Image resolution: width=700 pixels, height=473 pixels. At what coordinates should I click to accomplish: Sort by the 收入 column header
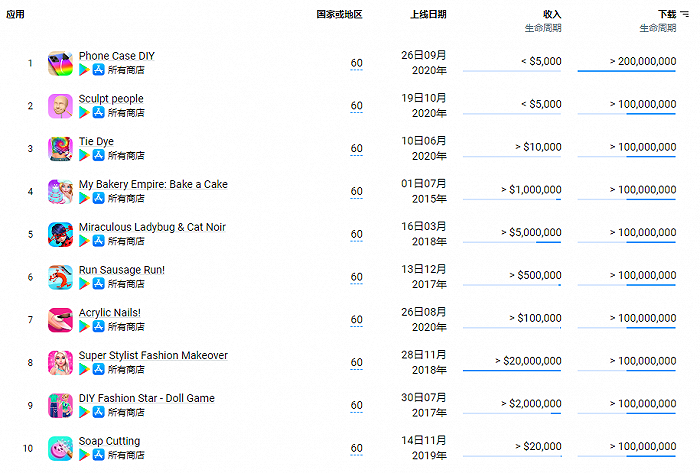point(551,15)
